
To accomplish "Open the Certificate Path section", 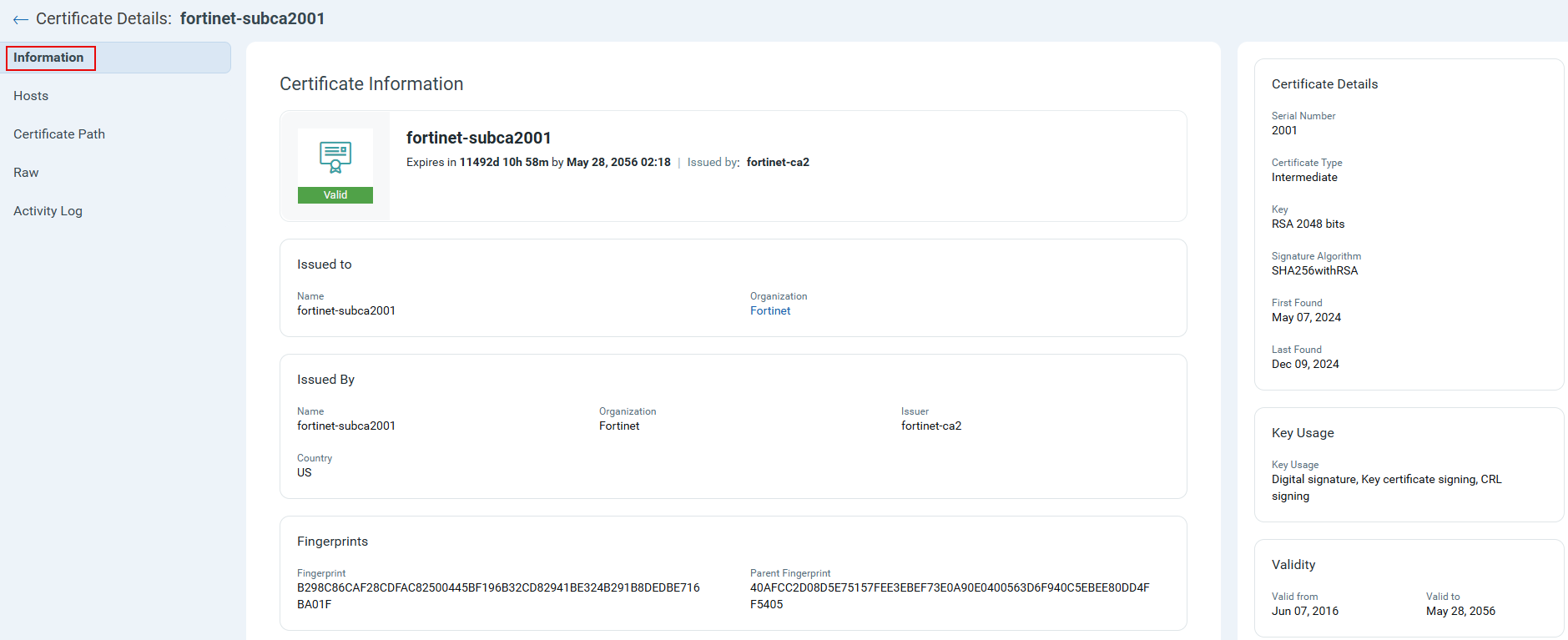I will (x=59, y=134).
